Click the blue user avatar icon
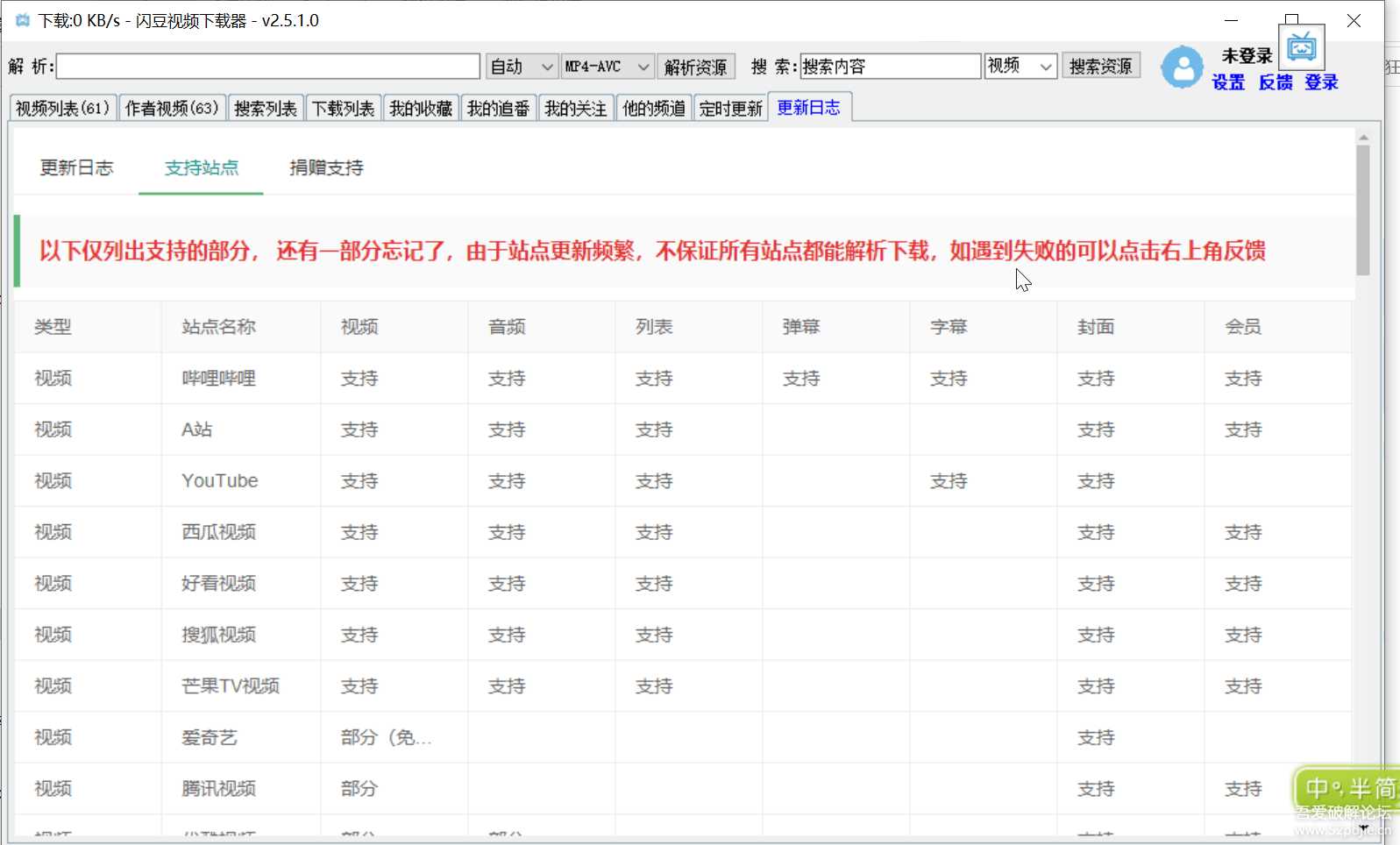The width and height of the screenshot is (1400, 845). coord(1182,67)
